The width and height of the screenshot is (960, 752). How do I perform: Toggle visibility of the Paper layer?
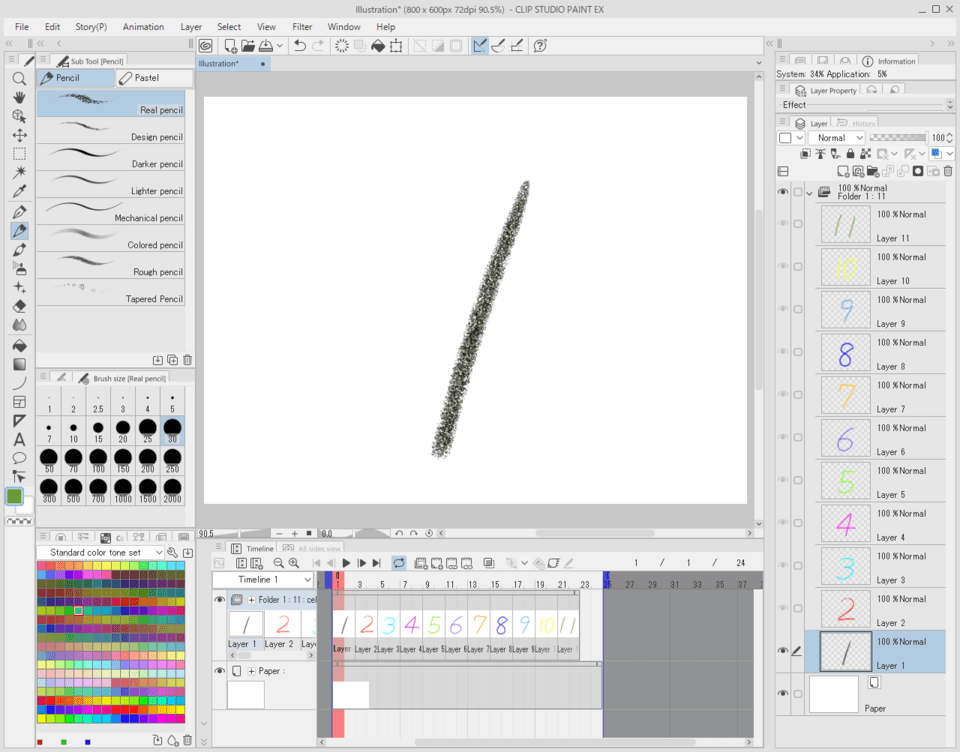pyautogui.click(x=783, y=693)
